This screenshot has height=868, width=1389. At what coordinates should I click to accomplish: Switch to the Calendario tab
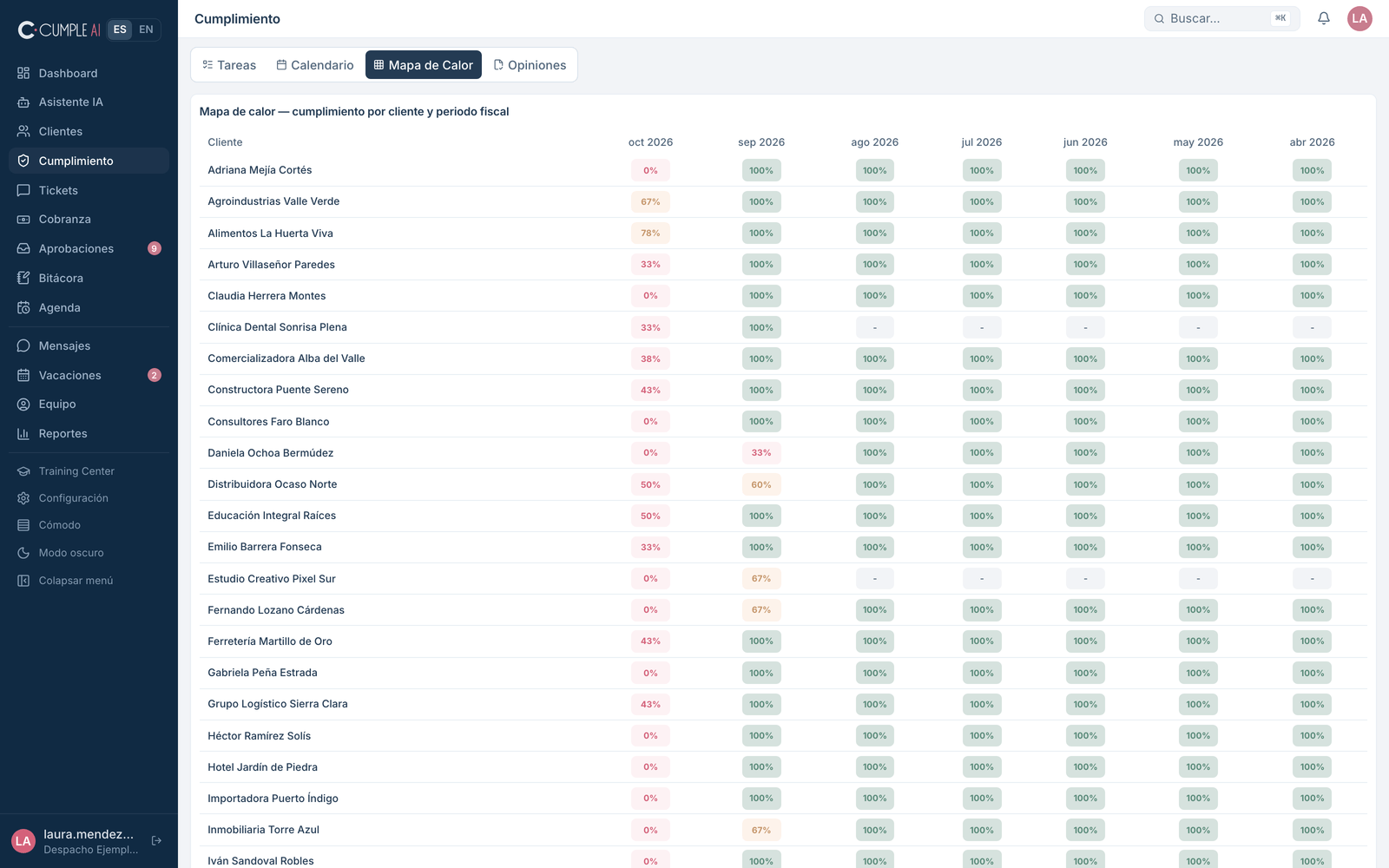tap(315, 65)
